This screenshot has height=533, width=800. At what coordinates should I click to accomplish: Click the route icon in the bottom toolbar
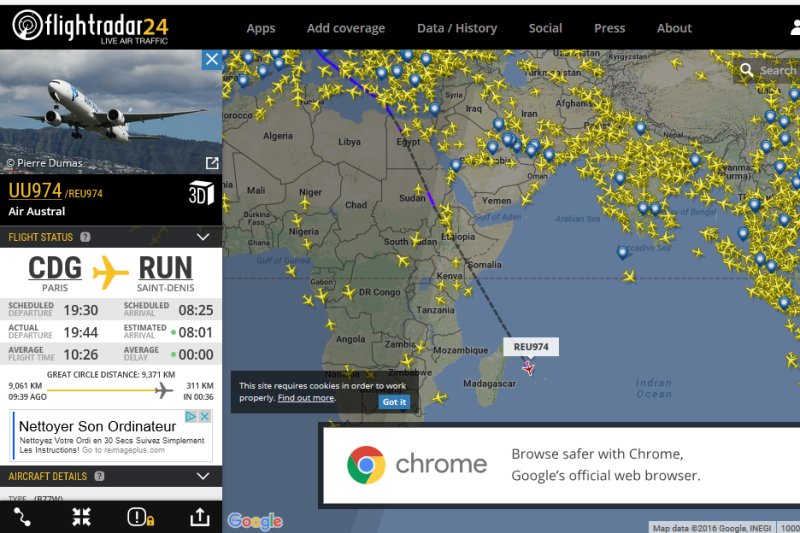point(22,516)
